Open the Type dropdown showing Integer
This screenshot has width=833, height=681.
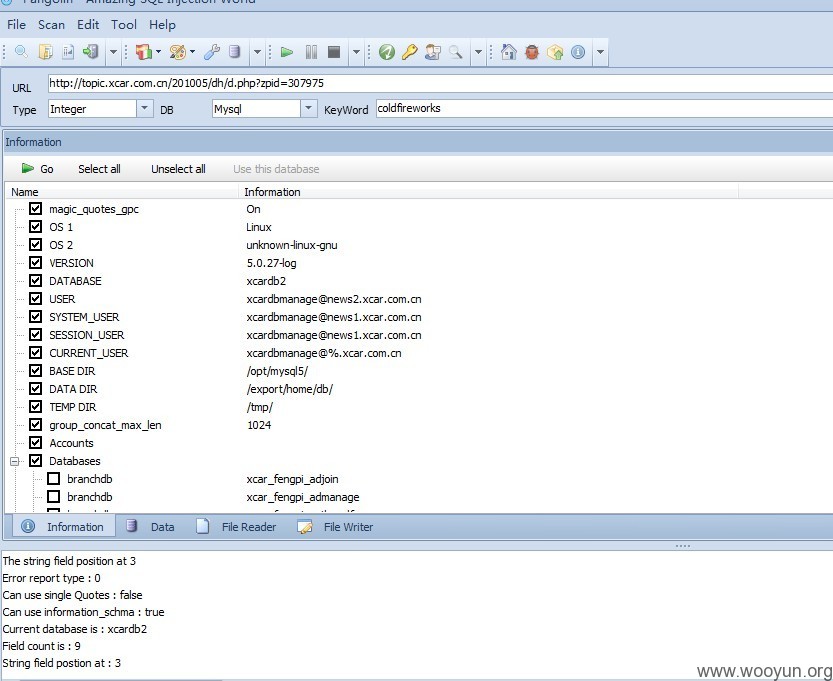[144, 108]
